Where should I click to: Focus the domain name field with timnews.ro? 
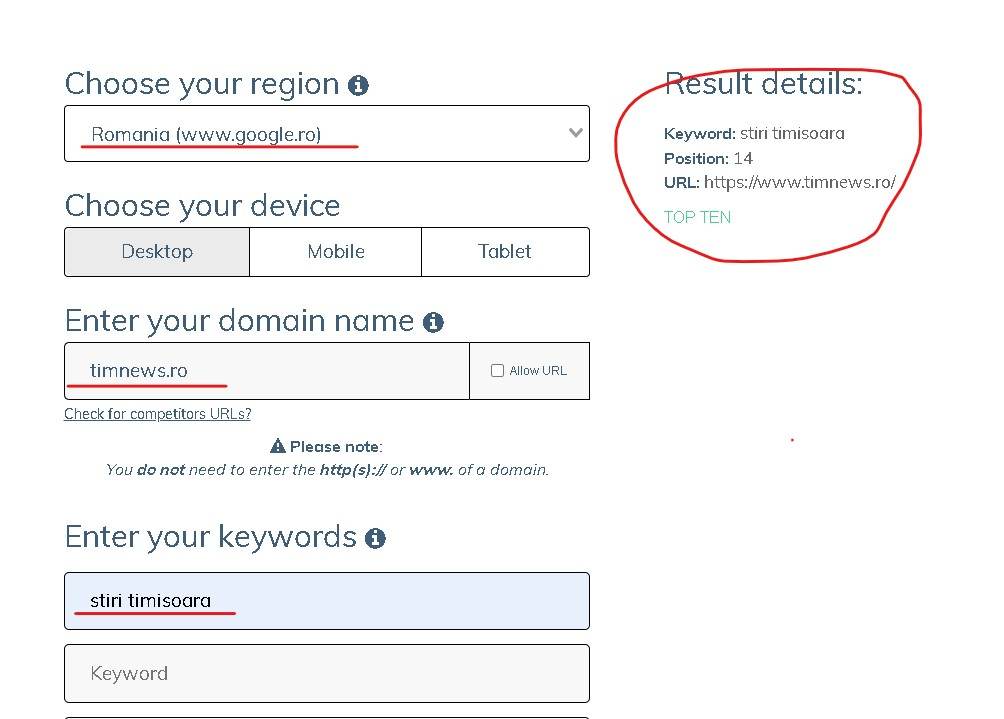click(267, 371)
